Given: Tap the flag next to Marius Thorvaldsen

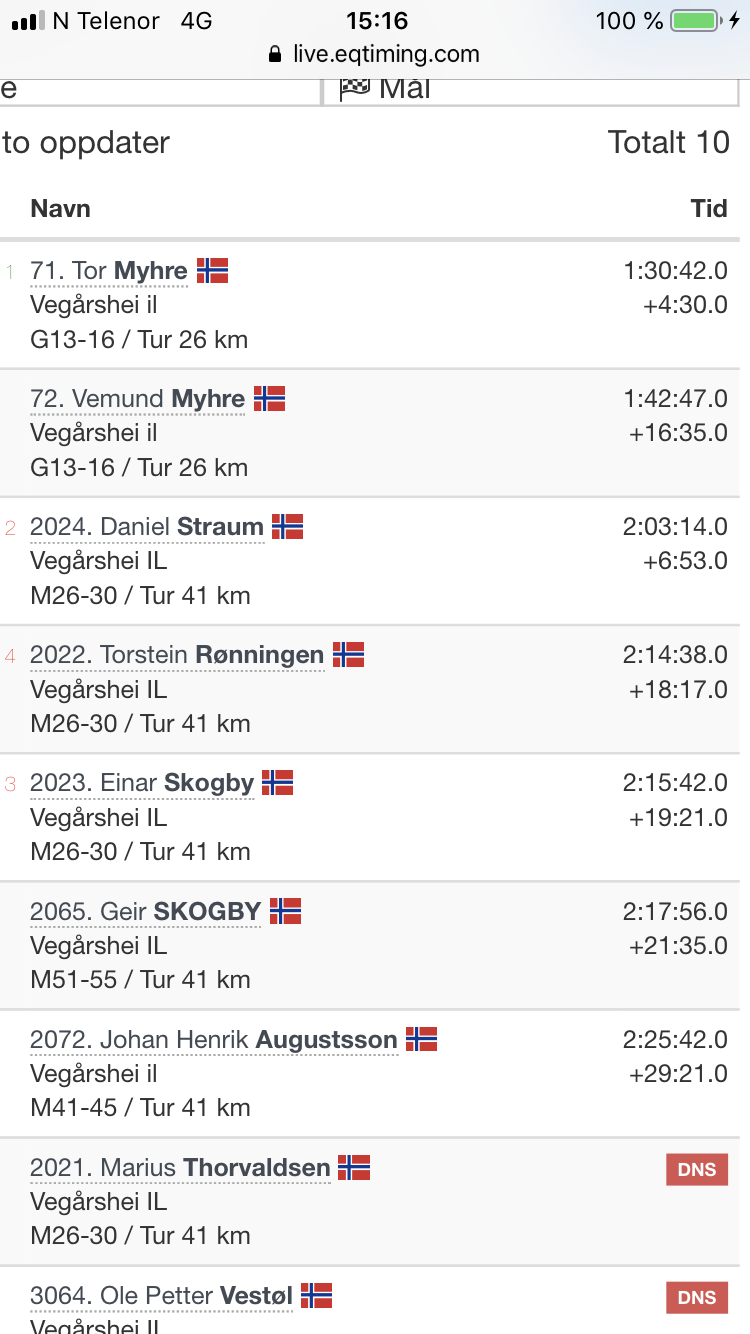Looking at the screenshot, I should (x=354, y=1167).
